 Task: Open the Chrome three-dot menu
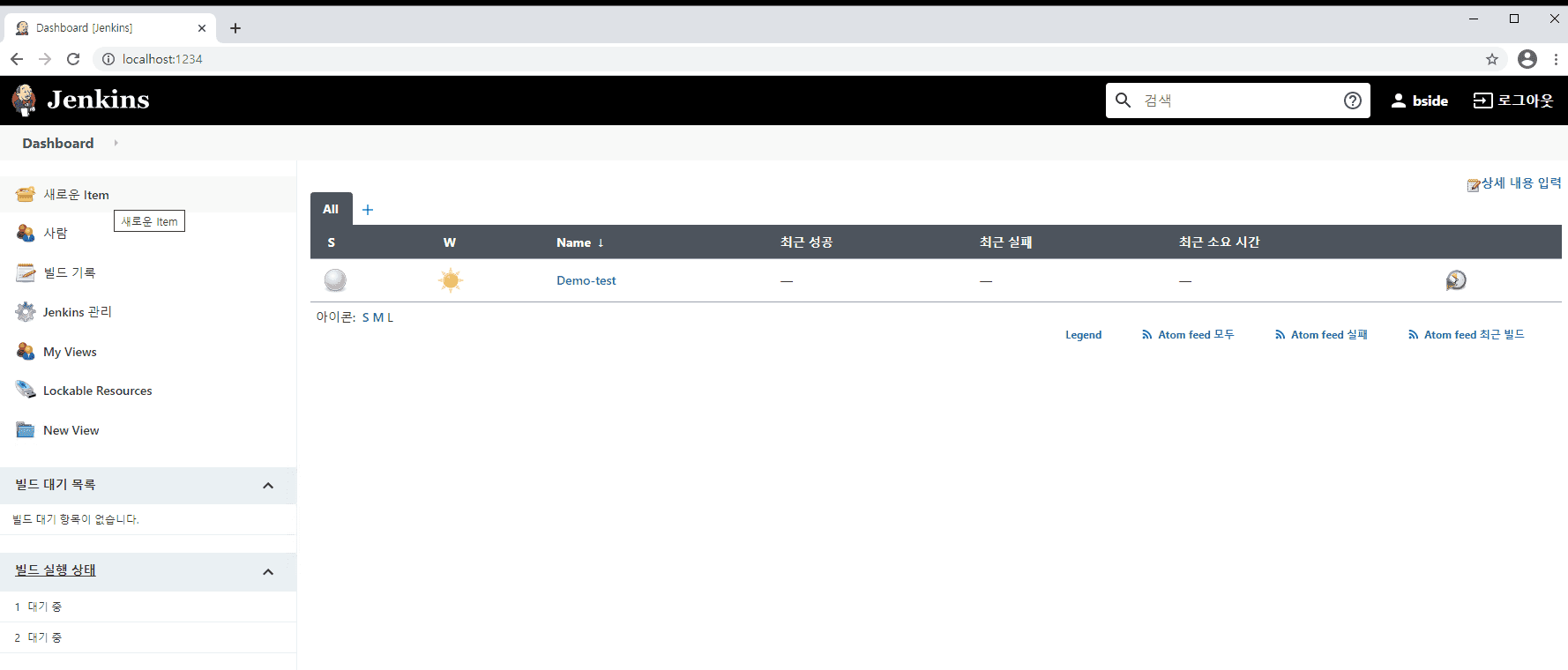pyautogui.click(x=1556, y=59)
